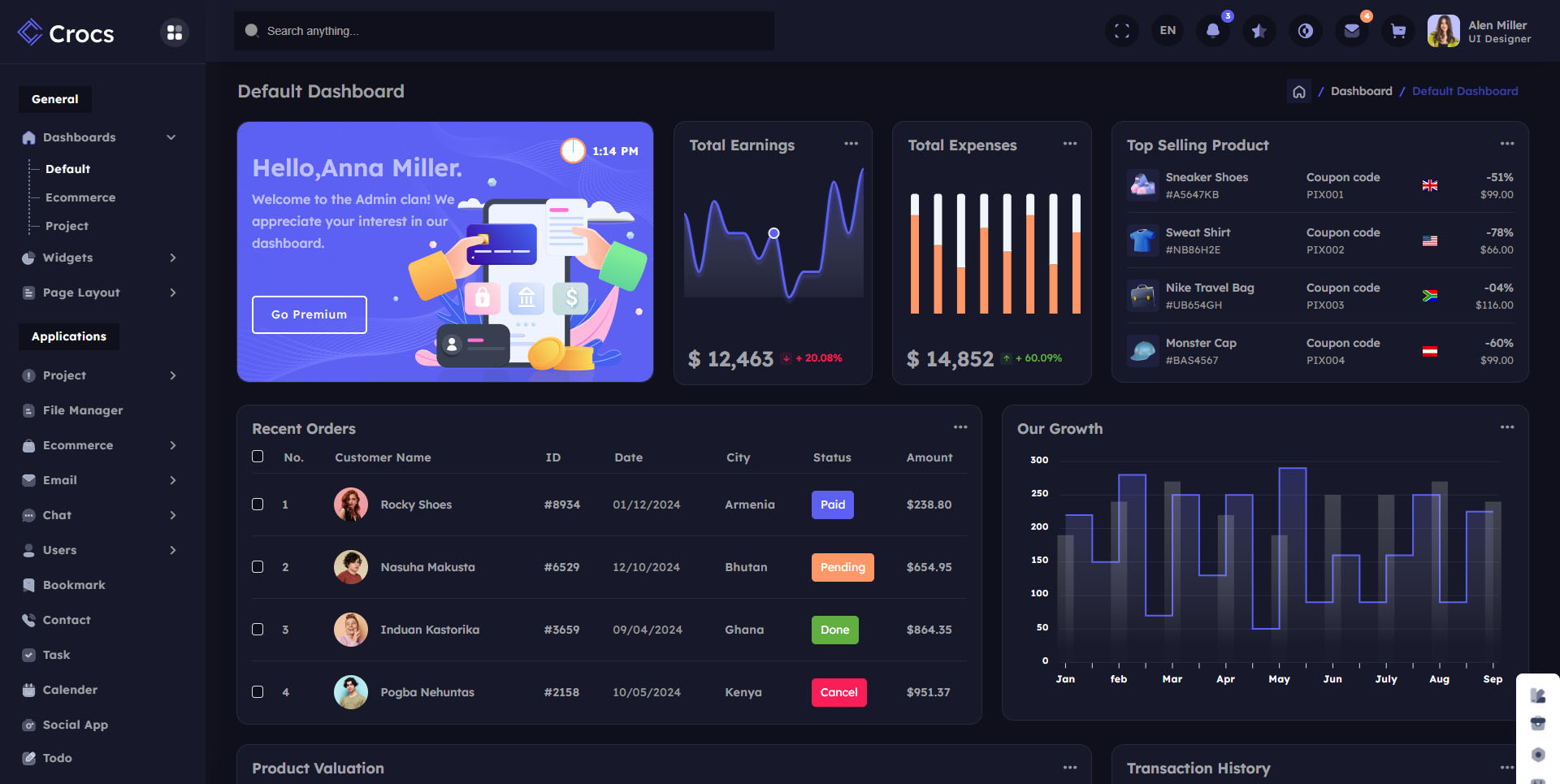Collapse the Dashboards menu chevron
This screenshot has height=784, width=1560.
(171, 137)
